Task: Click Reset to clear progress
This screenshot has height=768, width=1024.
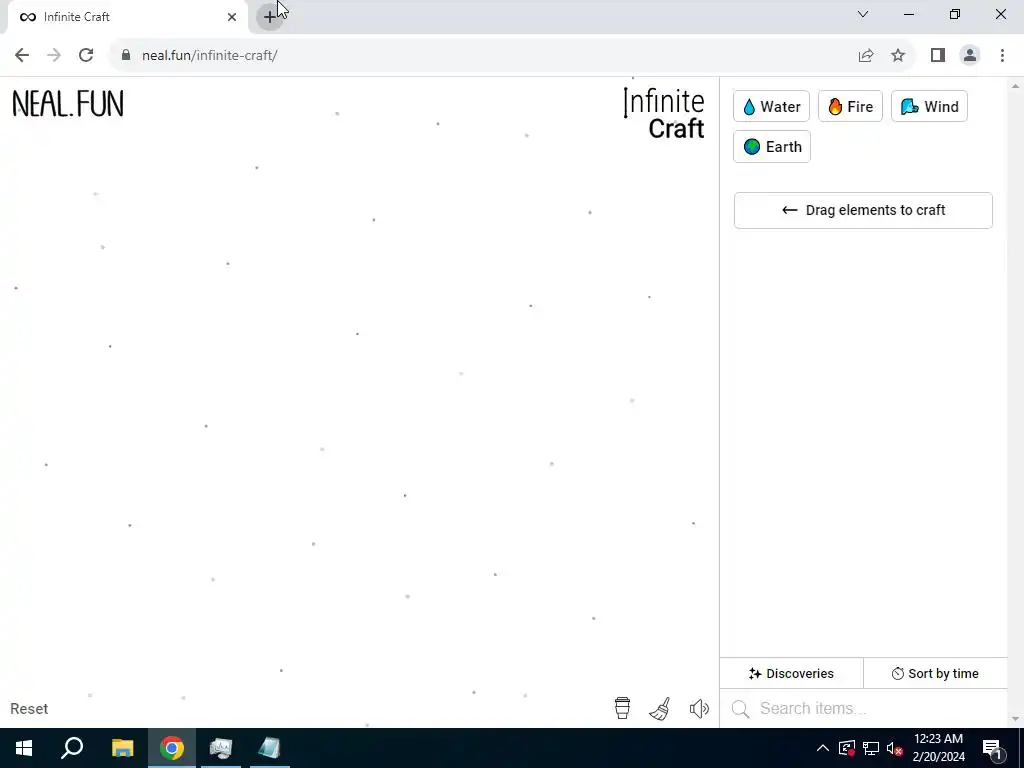Action: point(29,709)
